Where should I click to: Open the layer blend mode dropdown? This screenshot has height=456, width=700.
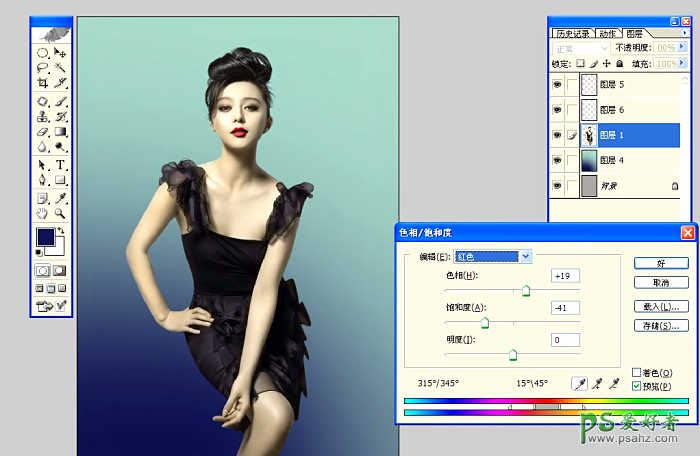point(581,48)
